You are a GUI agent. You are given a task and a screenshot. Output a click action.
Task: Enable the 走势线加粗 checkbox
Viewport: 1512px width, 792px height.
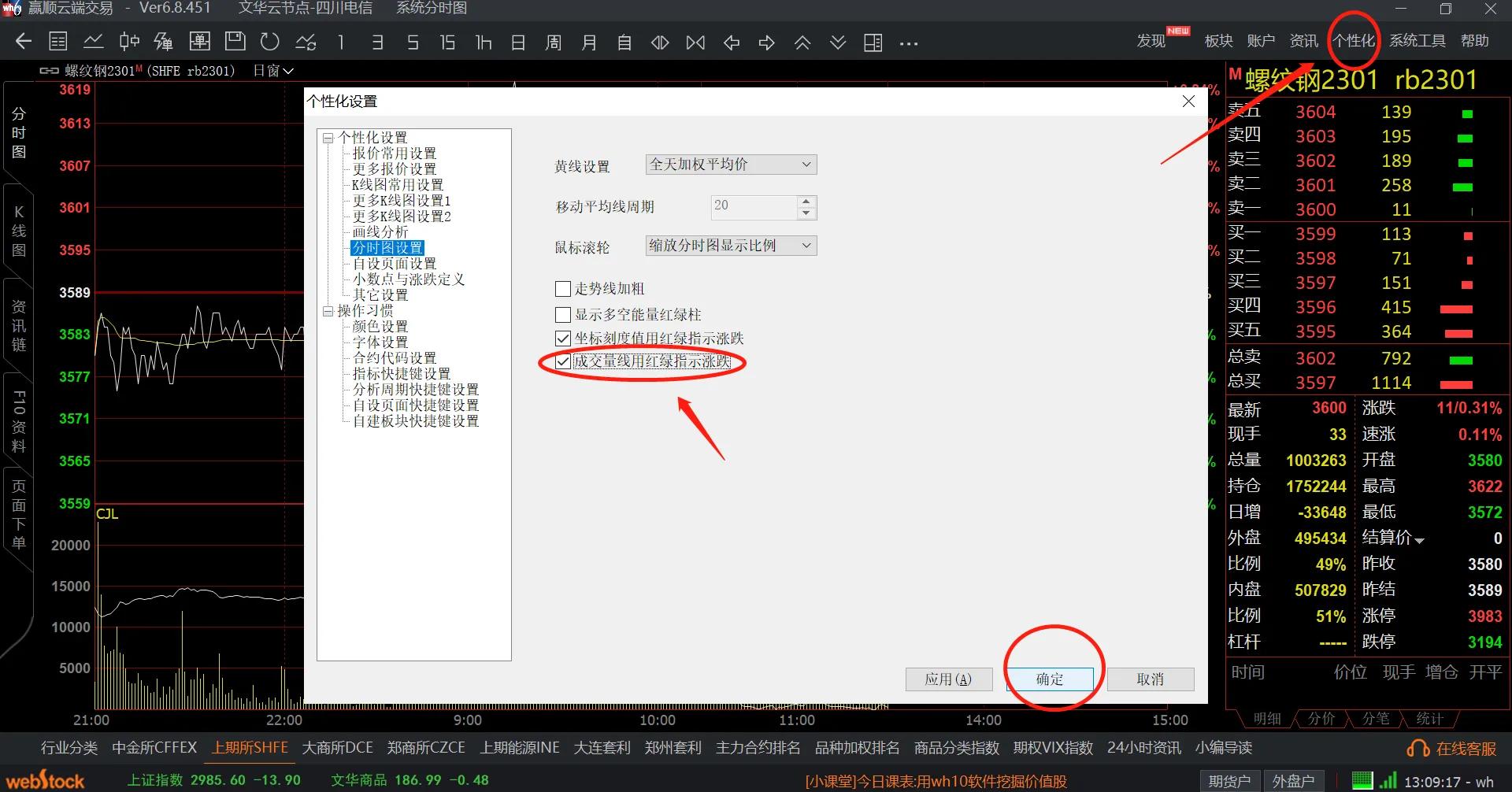tap(563, 289)
